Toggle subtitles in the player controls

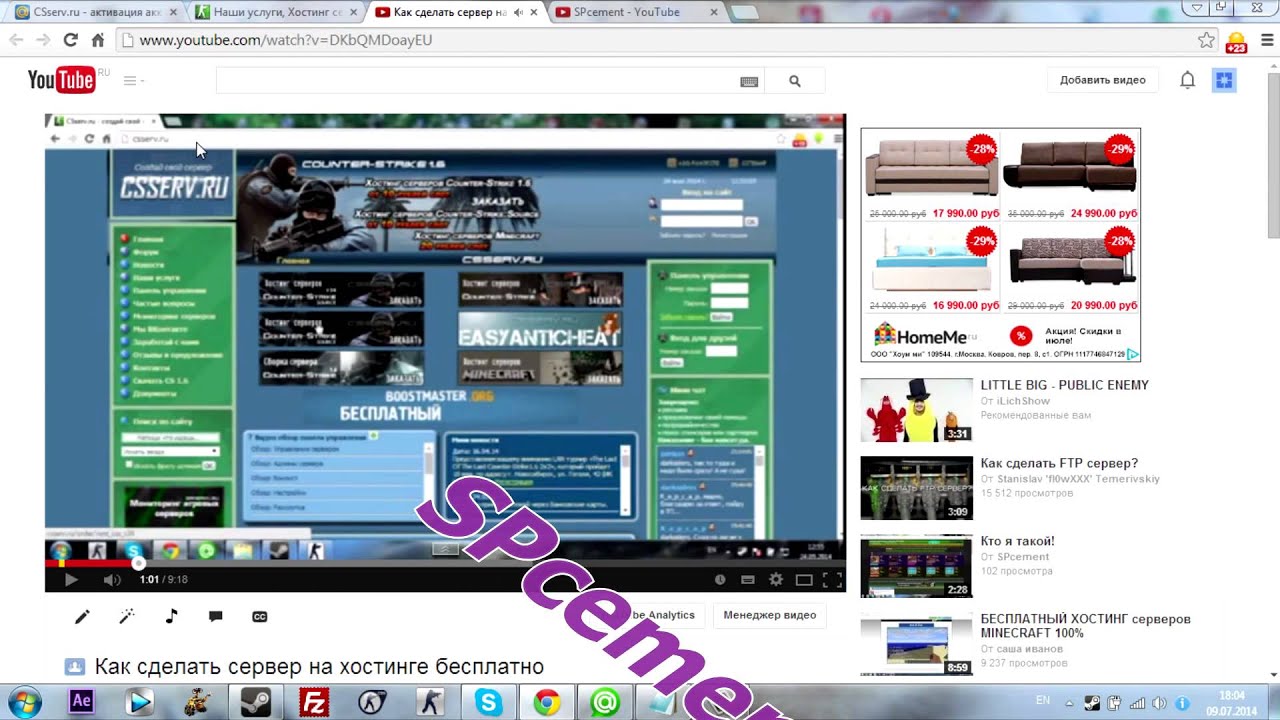[x=747, y=579]
